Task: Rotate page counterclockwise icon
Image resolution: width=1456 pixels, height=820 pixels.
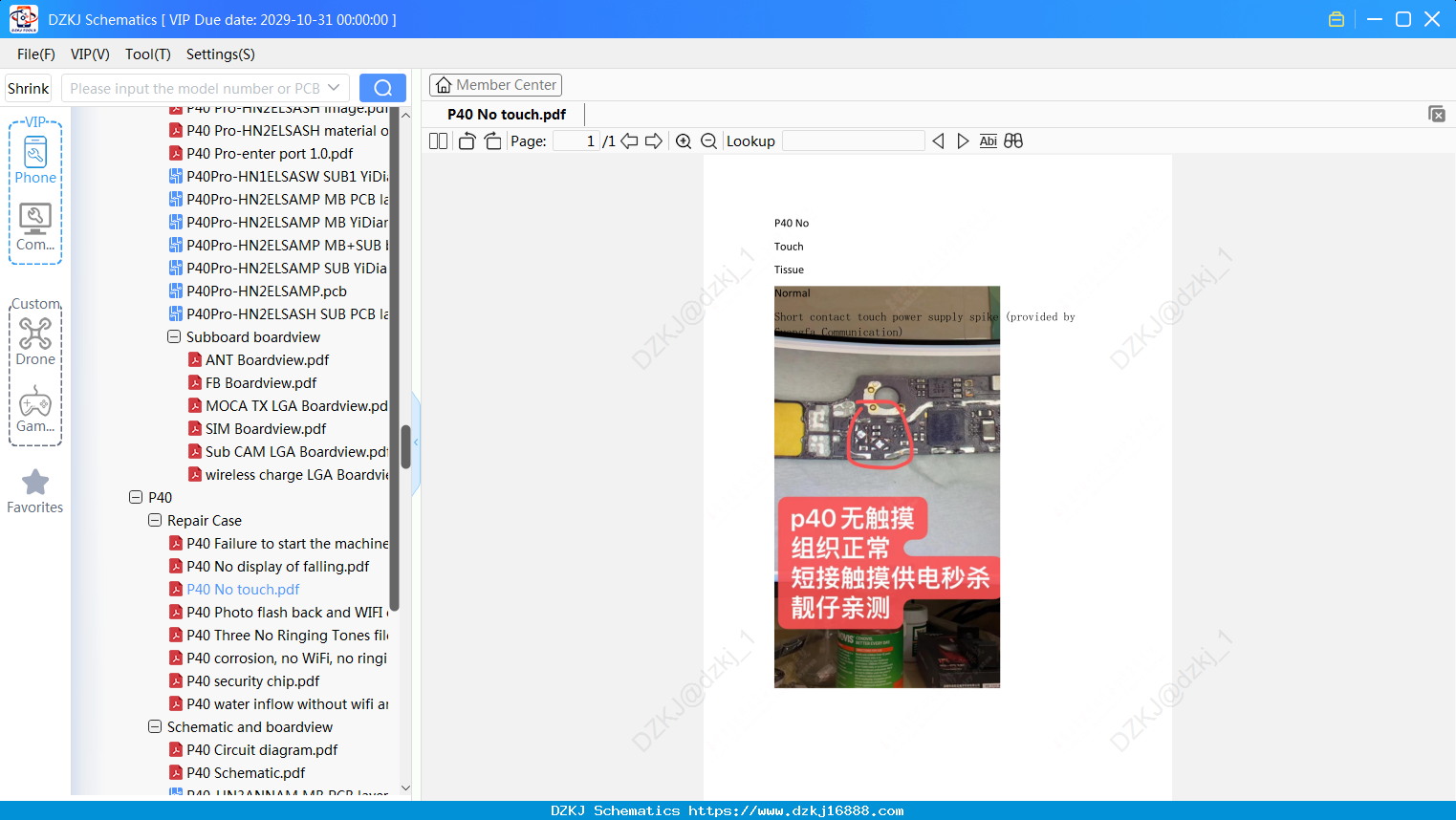Action: [x=467, y=141]
